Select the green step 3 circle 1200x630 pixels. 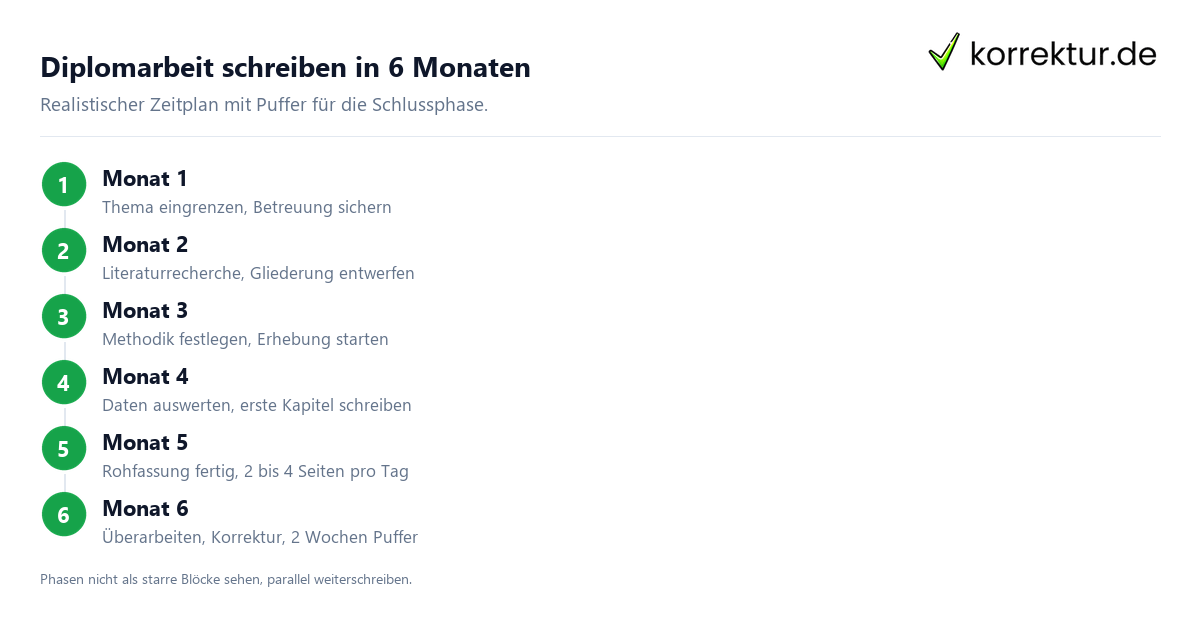click(x=64, y=316)
